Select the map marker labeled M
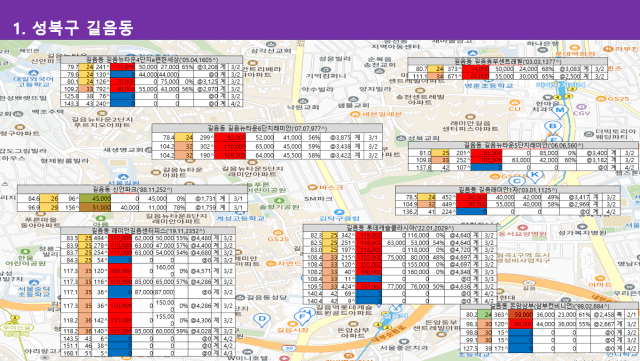 pyautogui.click(x=560, y=110)
